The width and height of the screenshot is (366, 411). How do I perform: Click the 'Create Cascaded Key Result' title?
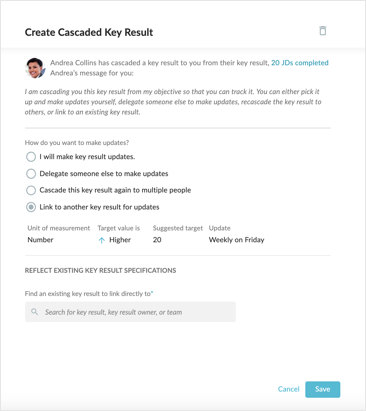pyautogui.click(x=89, y=32)
